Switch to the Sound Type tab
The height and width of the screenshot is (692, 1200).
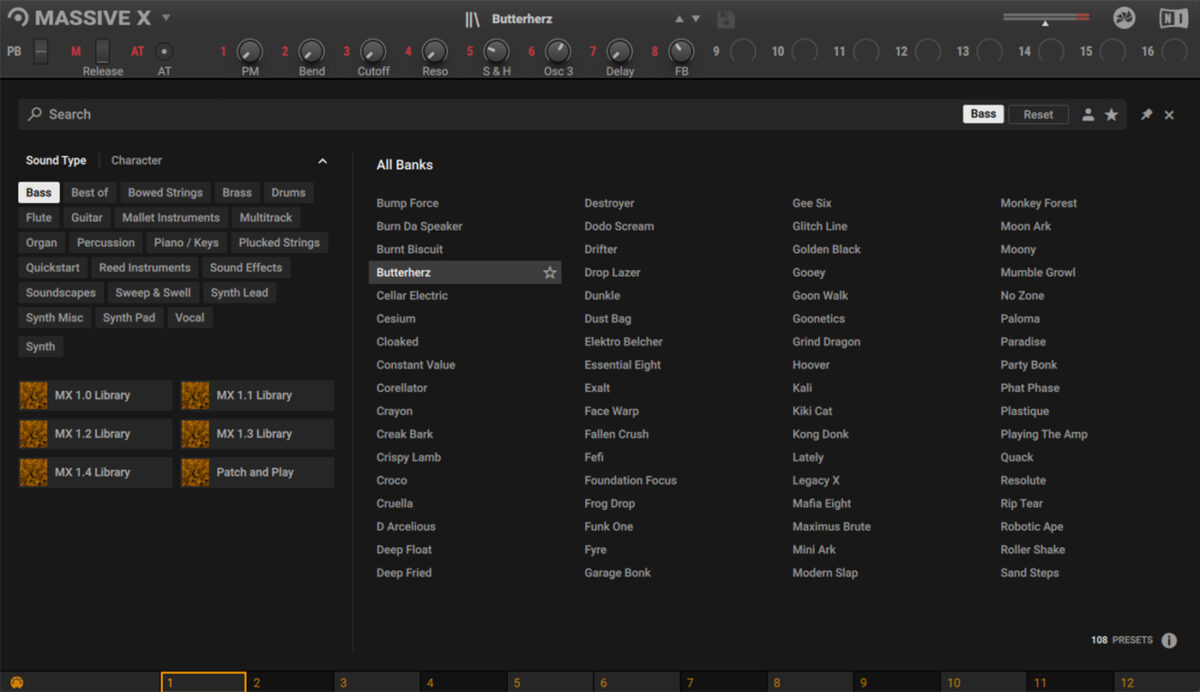56,160
